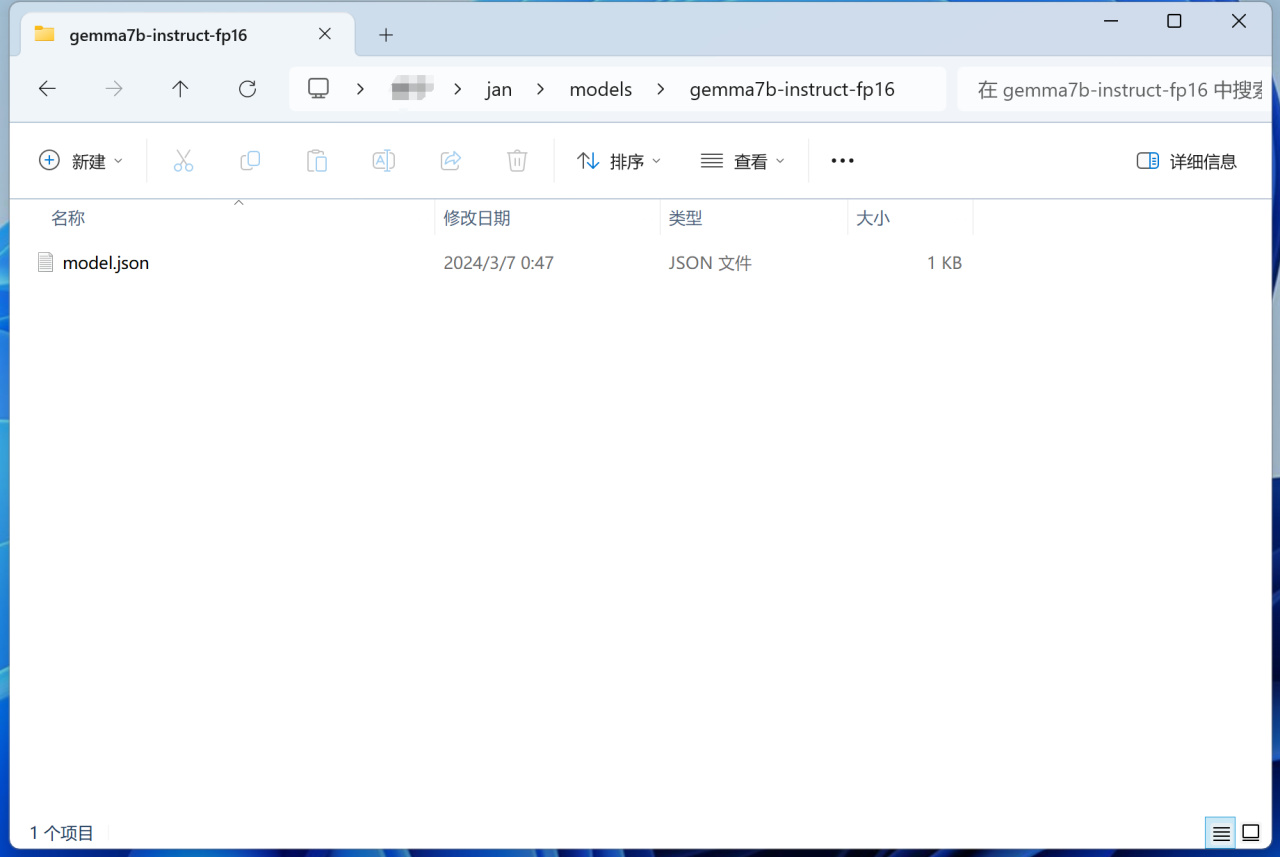
Task: Click the gemma7b-instruct-fp16 breadcrumb
Action: coord(792,89)
